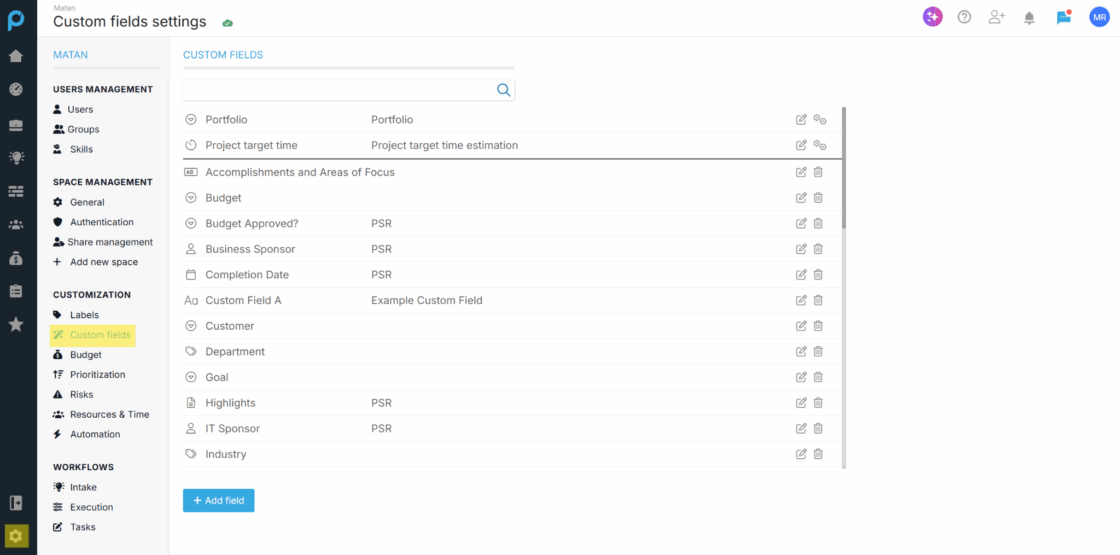This screenshot has height=555, width=1120.
Task: Open the notifications bell
Action: click(x=1029, y=17)
